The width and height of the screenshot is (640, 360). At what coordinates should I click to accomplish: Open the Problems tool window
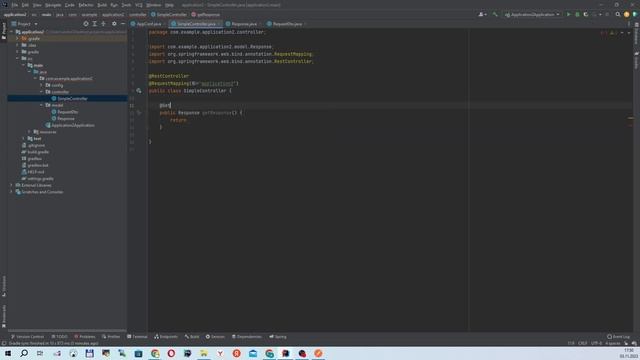(84, 337)
